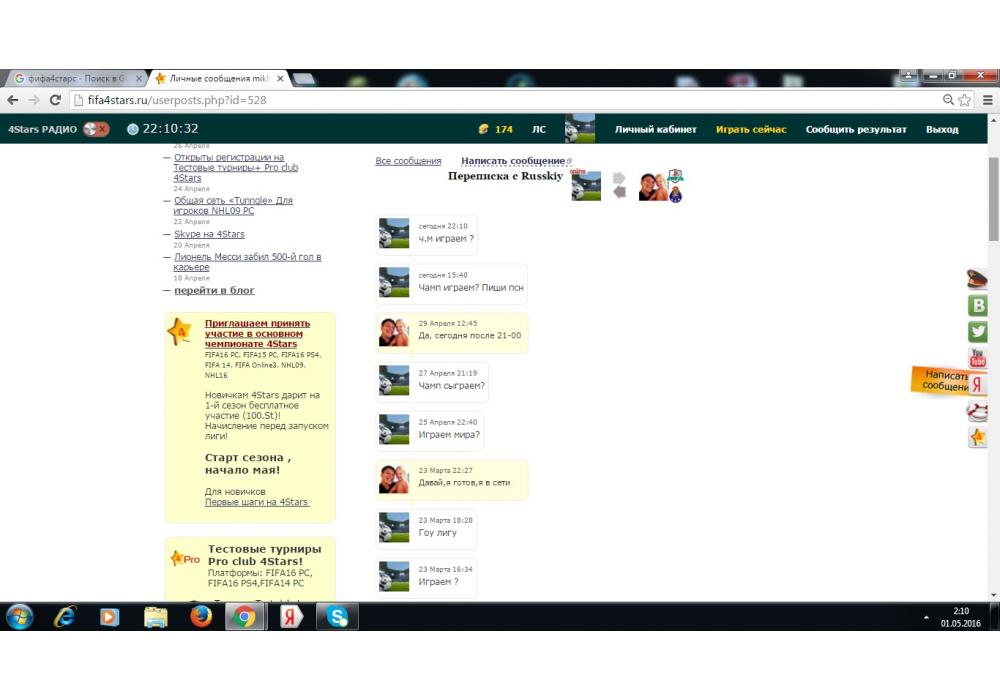Open the VKontakte green B icon
This screenshot has height=700, width=1000.
click(978, 305)
